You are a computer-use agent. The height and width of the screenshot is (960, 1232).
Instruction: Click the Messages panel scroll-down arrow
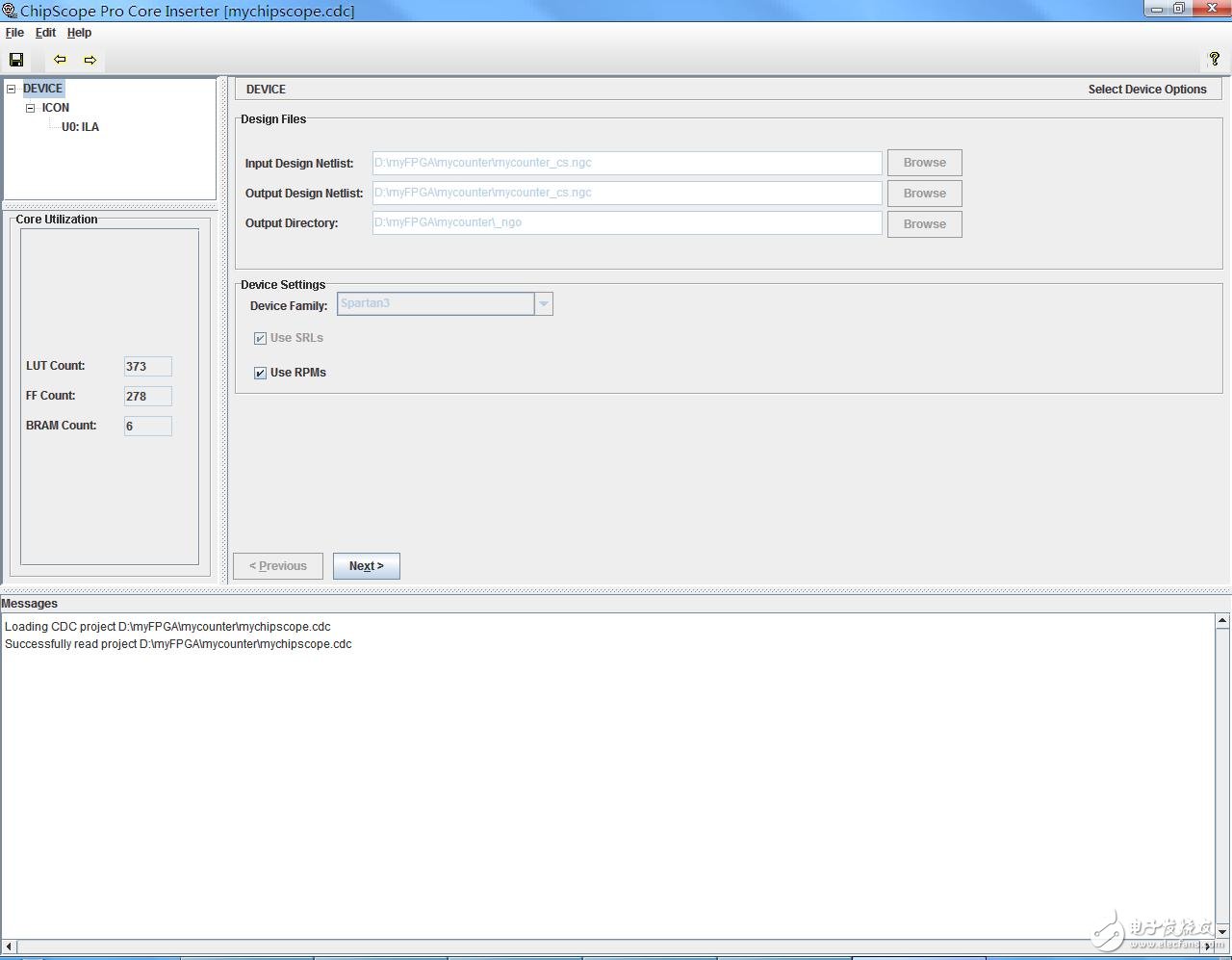point(1222,931)
